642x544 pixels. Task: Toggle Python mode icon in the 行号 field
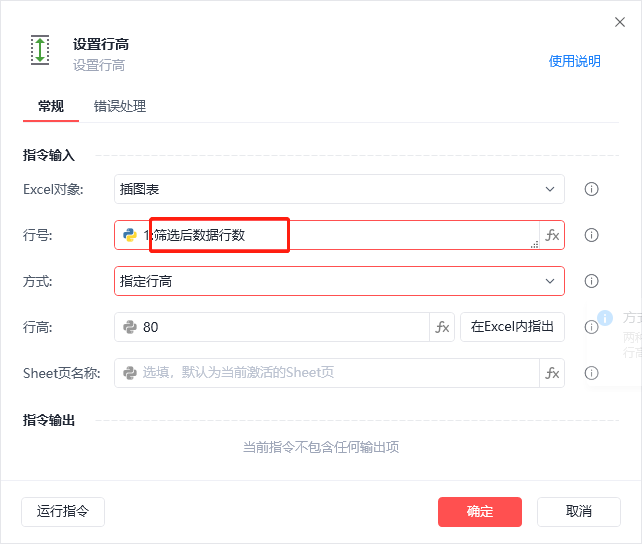(130, 235)
